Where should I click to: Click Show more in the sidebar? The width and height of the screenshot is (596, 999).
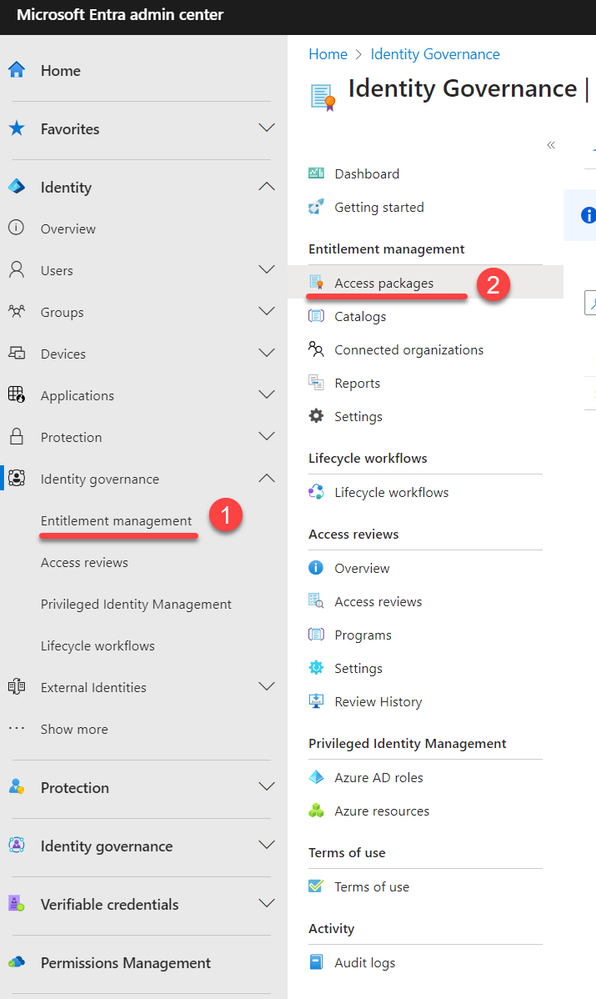pyautogui.click(x=74, y=729)
